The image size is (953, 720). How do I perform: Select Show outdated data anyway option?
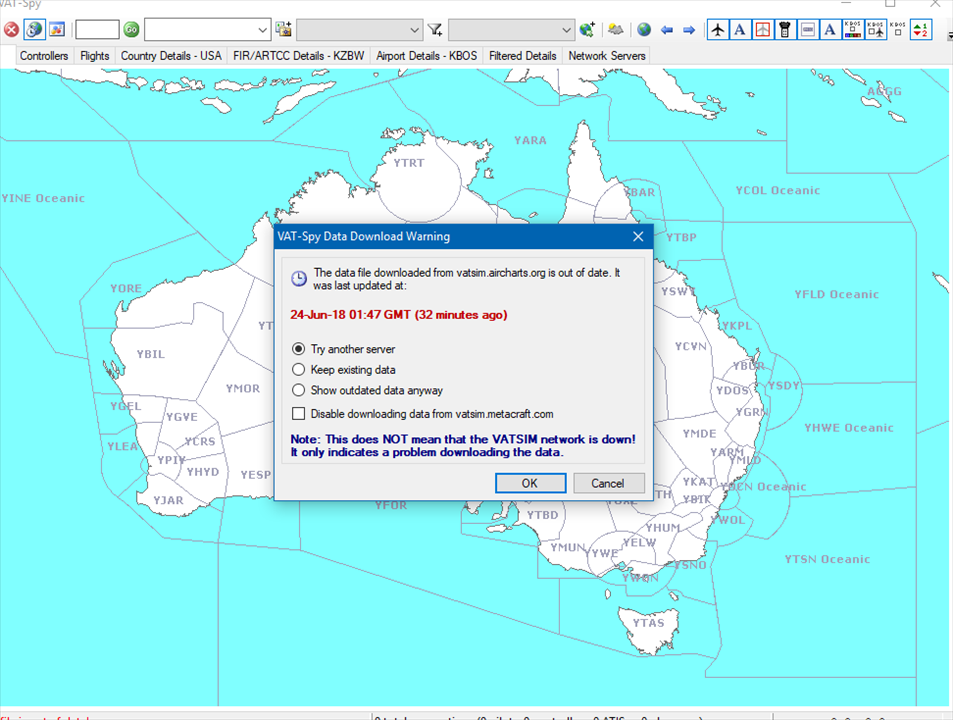coord(367,391)
